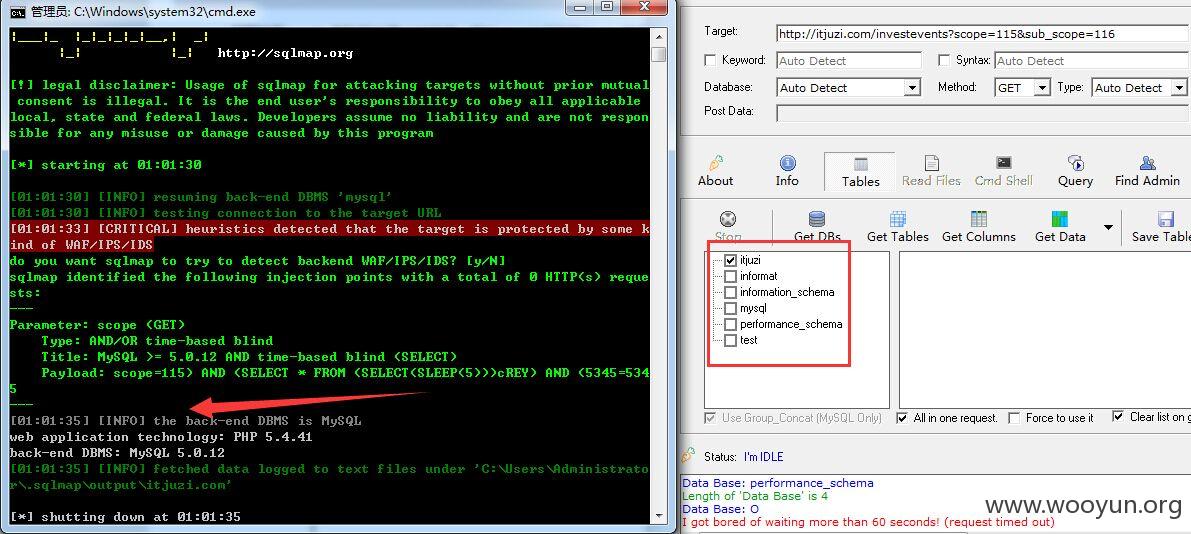
Task: Enable the Keyword checkbox
Action: point(710,60)
